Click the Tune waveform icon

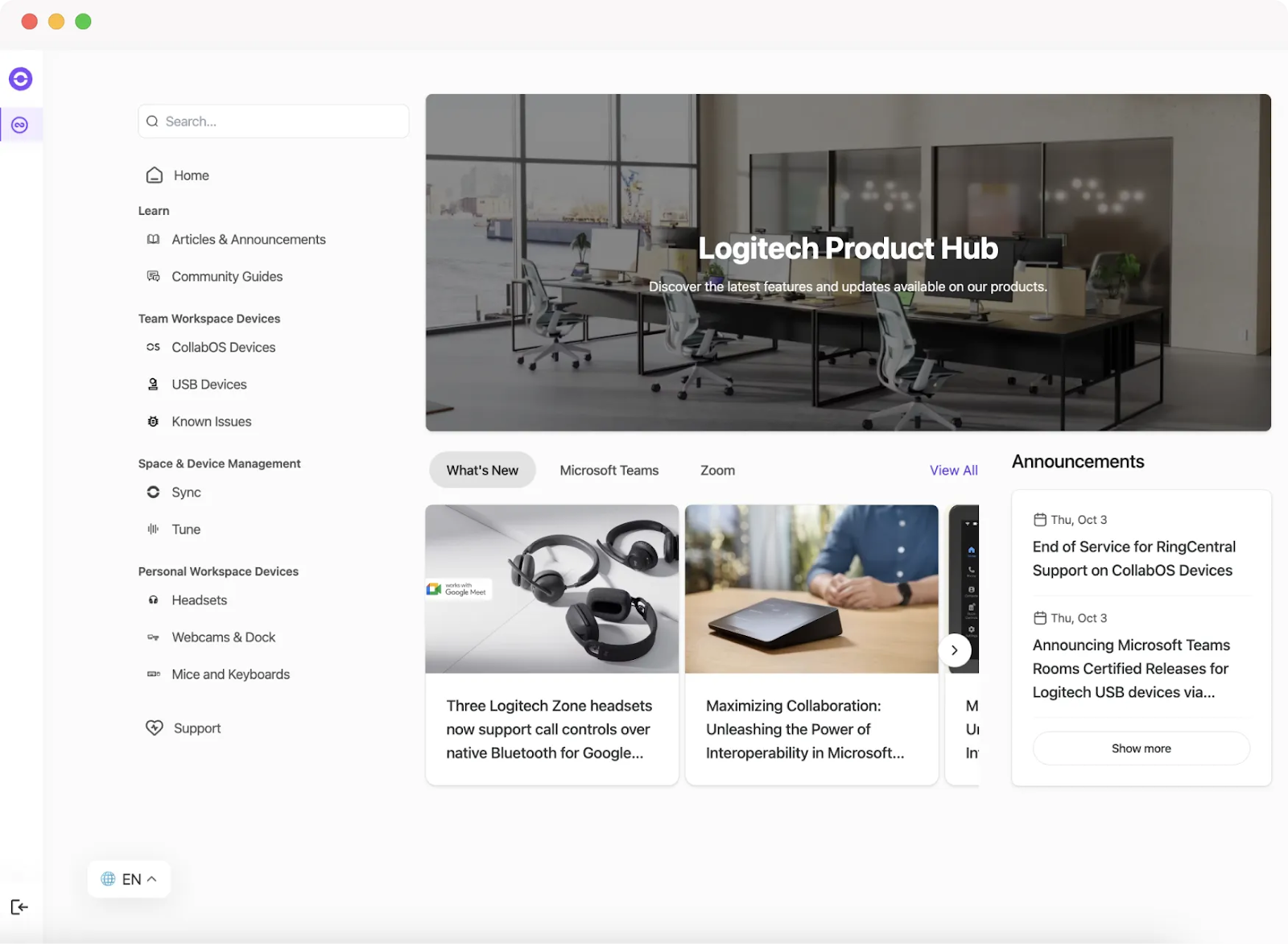point(154,530)
